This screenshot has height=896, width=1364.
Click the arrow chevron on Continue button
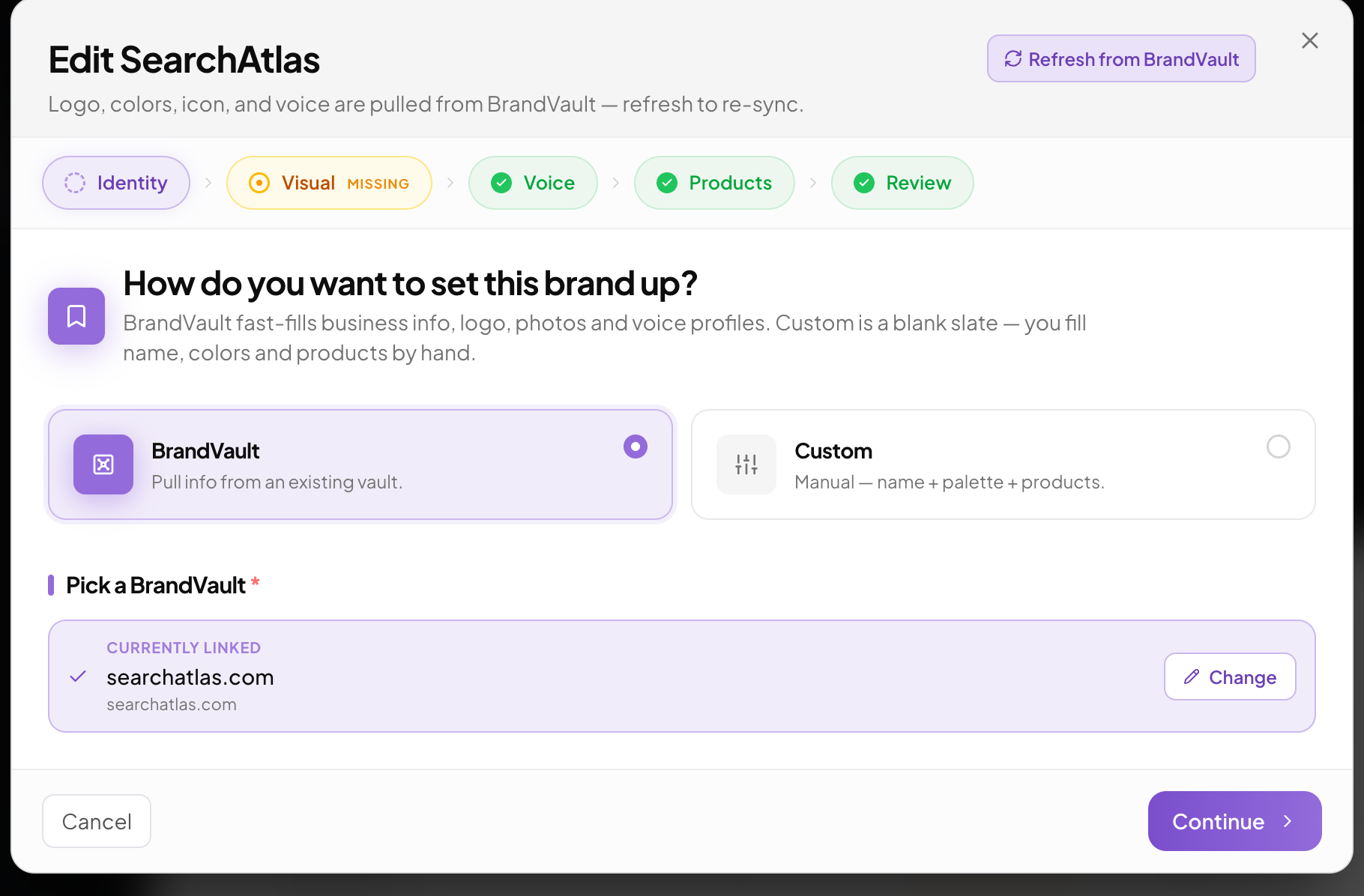tap(1288, 821)
